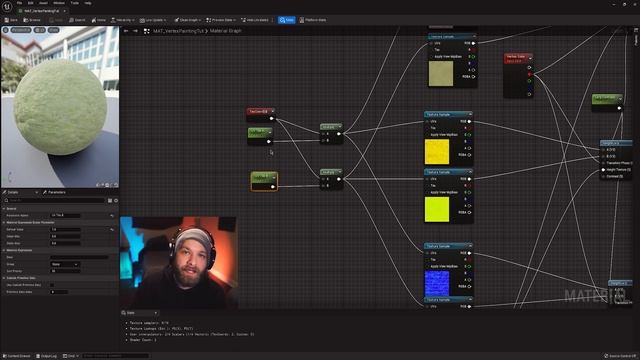Click the yellow Texture Sample thumbnail
The height and width of the screenshot is (360, 640).
pos(437,151)
